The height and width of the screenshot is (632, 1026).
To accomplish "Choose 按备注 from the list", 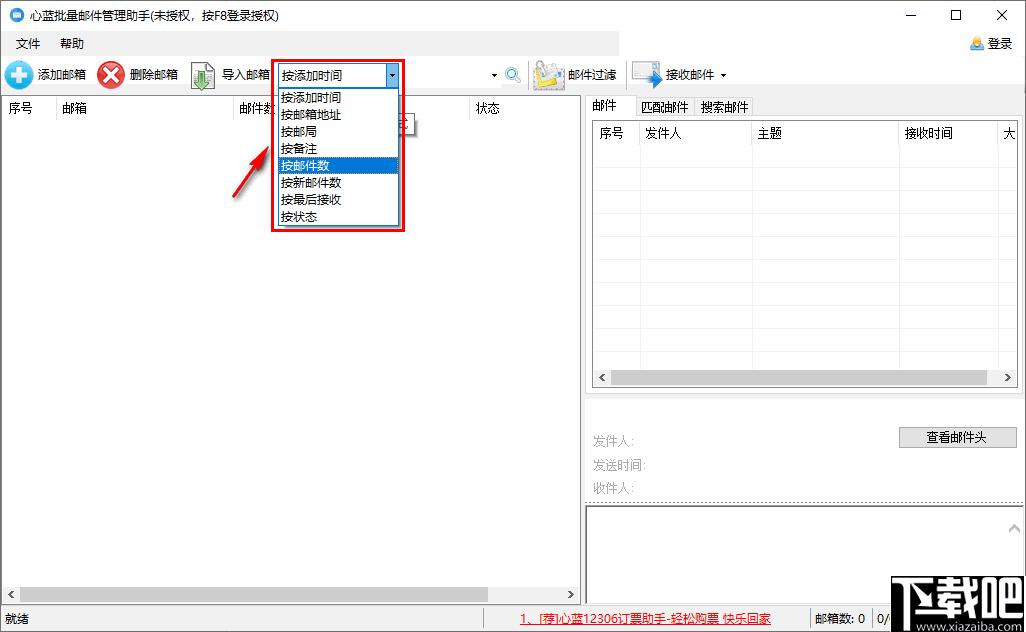I will (338, 149).
